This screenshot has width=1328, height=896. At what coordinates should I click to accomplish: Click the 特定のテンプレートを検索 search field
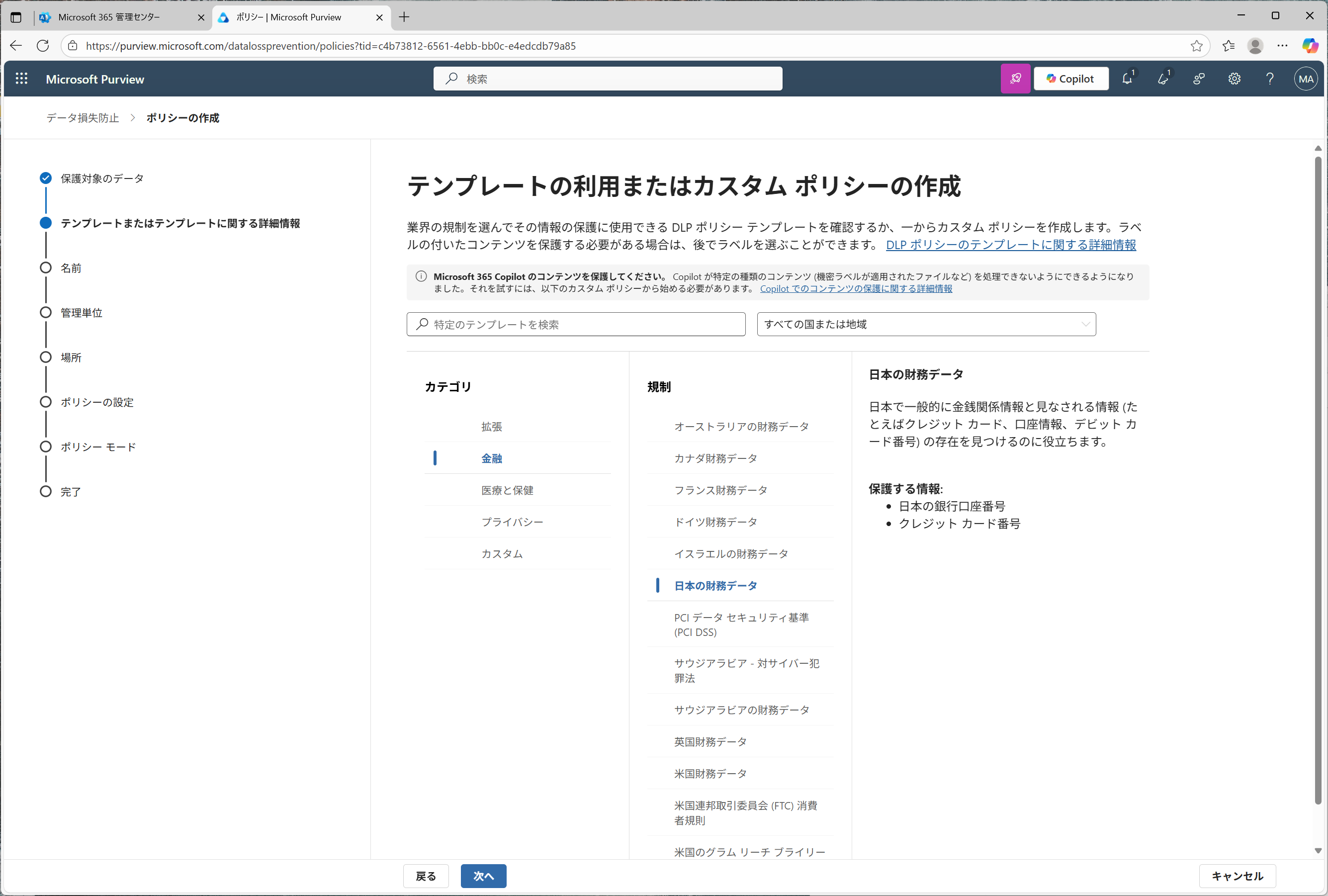click(x=575, y=324)
